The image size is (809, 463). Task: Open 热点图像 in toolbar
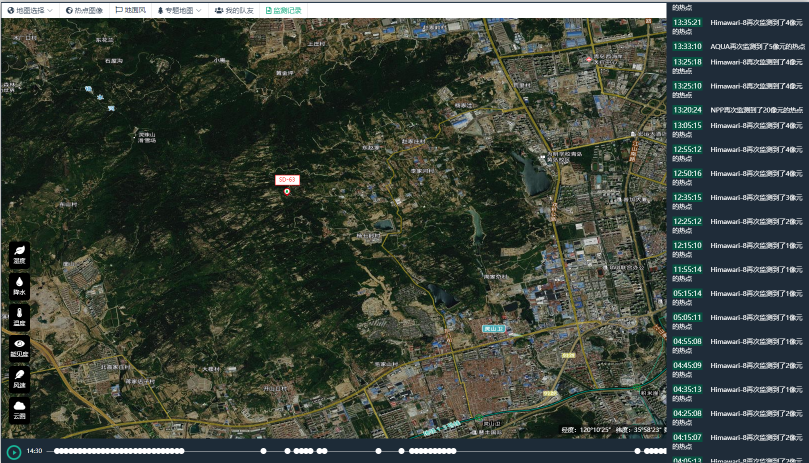(84, 10)
